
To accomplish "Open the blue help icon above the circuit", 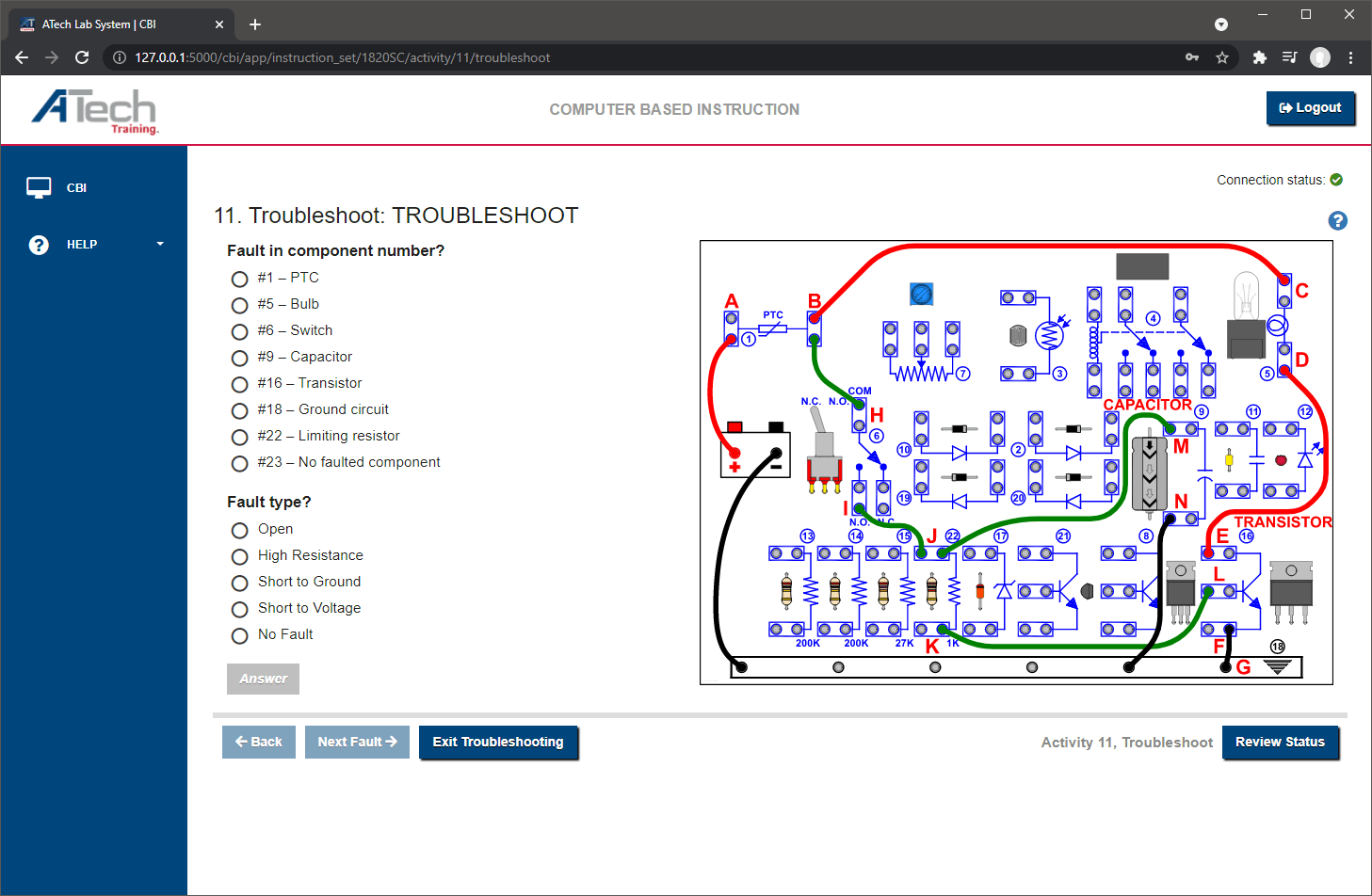I will click(1337, 220).
